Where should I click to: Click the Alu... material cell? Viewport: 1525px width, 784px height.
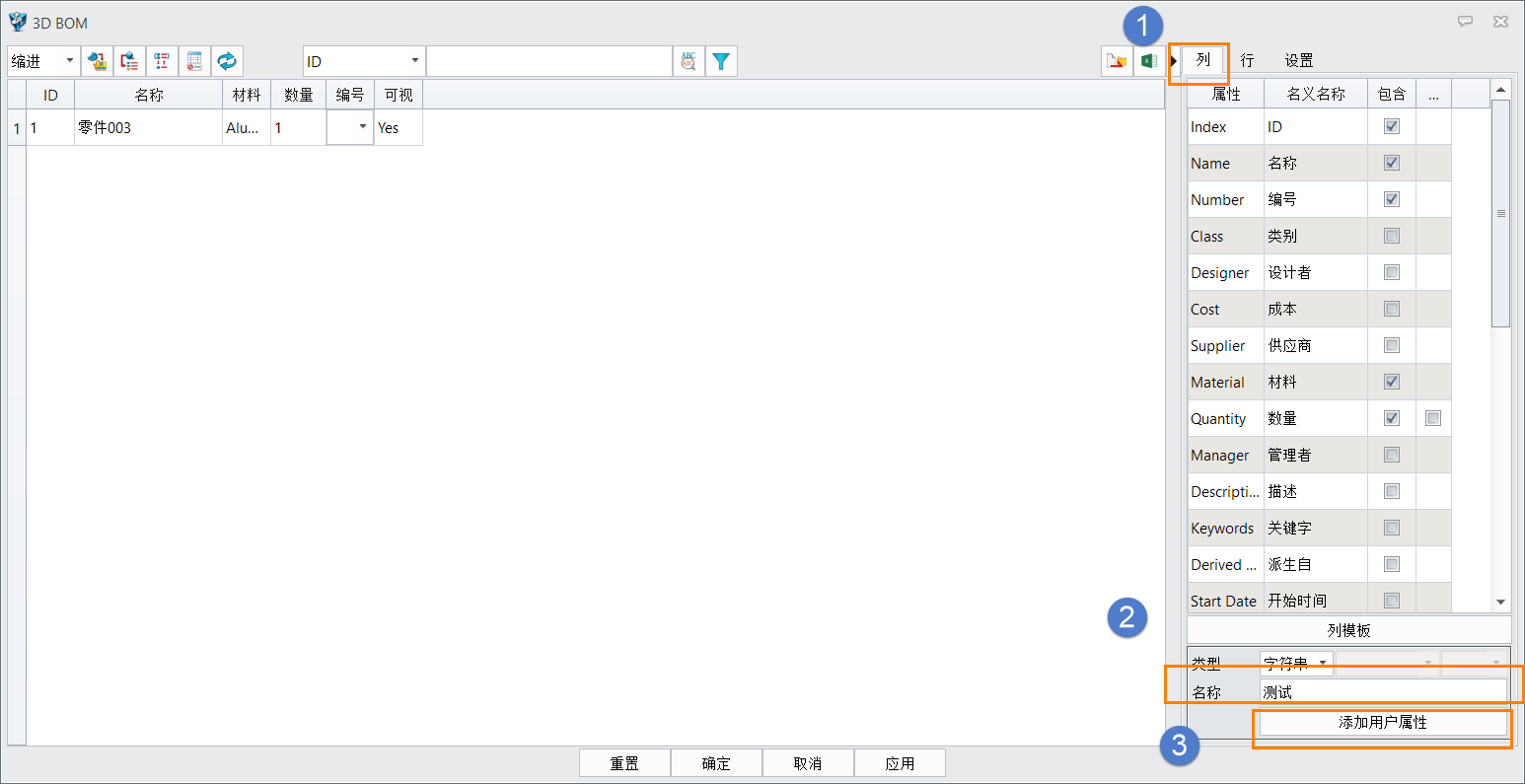tap(247, 127)
